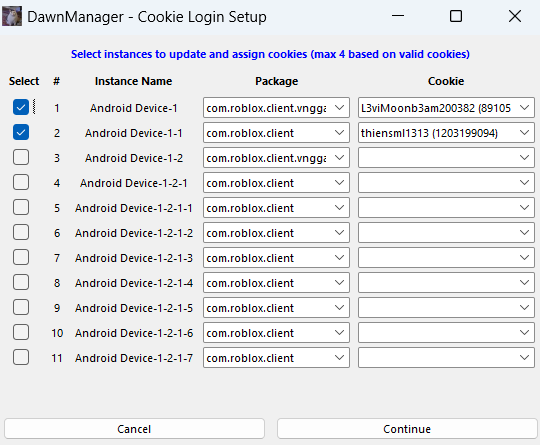This screenshot has height=445, width=540.
Task: Expand package dropdown for Android Device-1-2-1-2
Action: point(276,233)
